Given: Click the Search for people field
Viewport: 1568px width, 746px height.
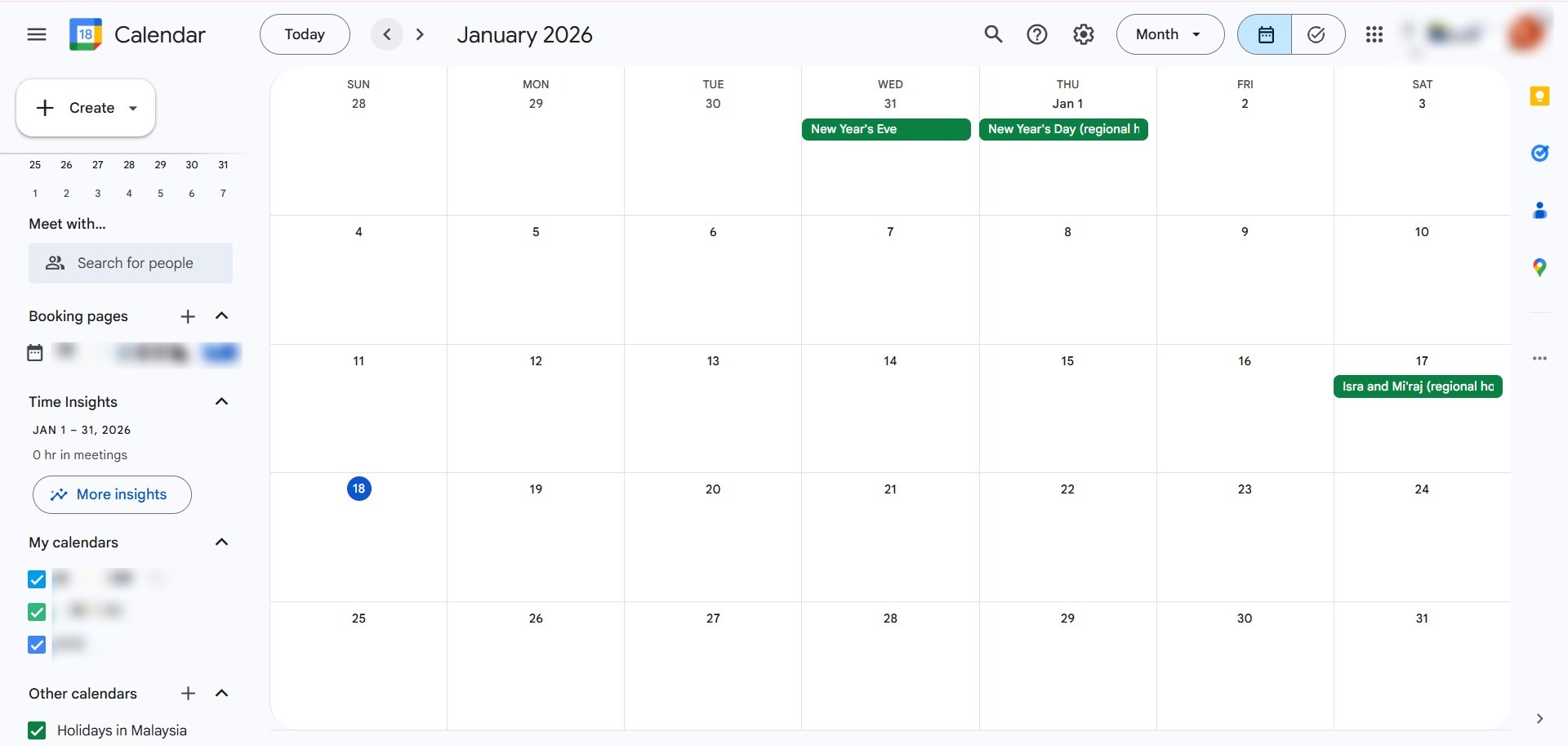Looking at the screenshot, I should (131, 263).
